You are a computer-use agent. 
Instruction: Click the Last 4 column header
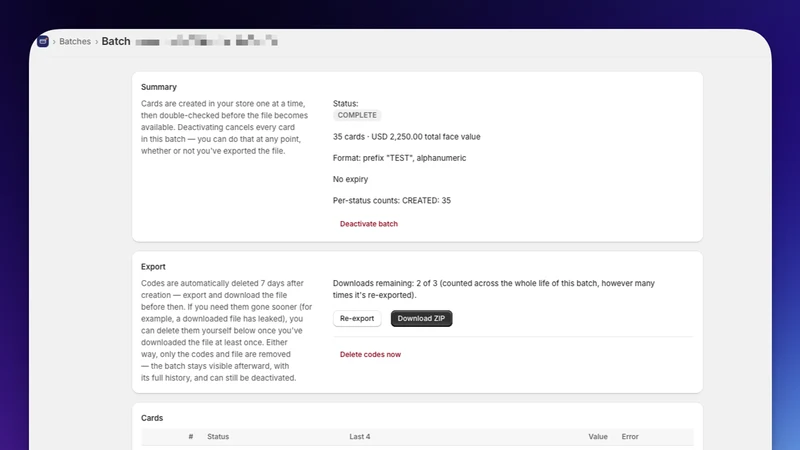(x=360, y=437)
